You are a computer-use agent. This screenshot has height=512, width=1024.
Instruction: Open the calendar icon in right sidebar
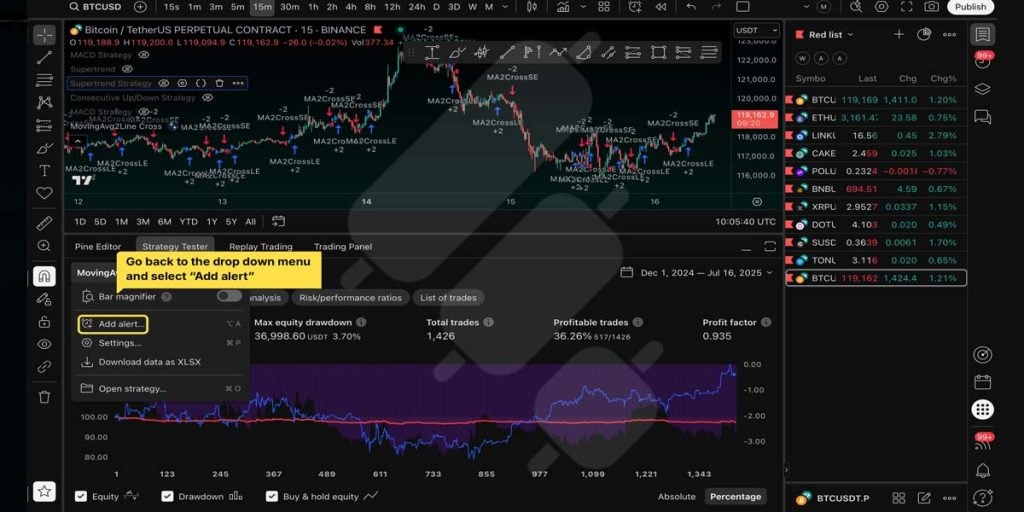[x=982, y=382]
